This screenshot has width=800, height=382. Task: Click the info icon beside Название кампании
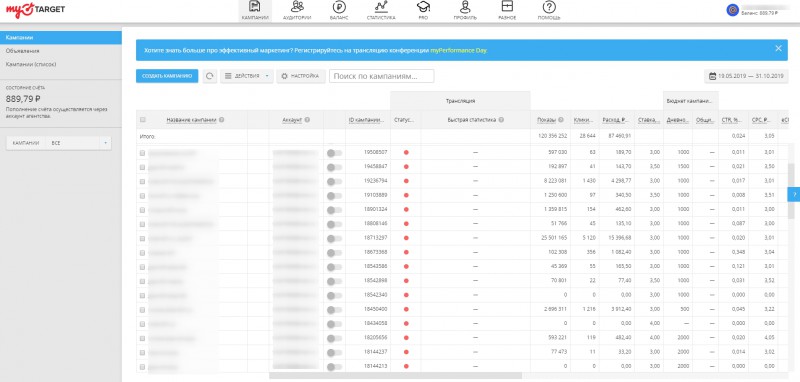pyautogui.click(x=222, y=120)
